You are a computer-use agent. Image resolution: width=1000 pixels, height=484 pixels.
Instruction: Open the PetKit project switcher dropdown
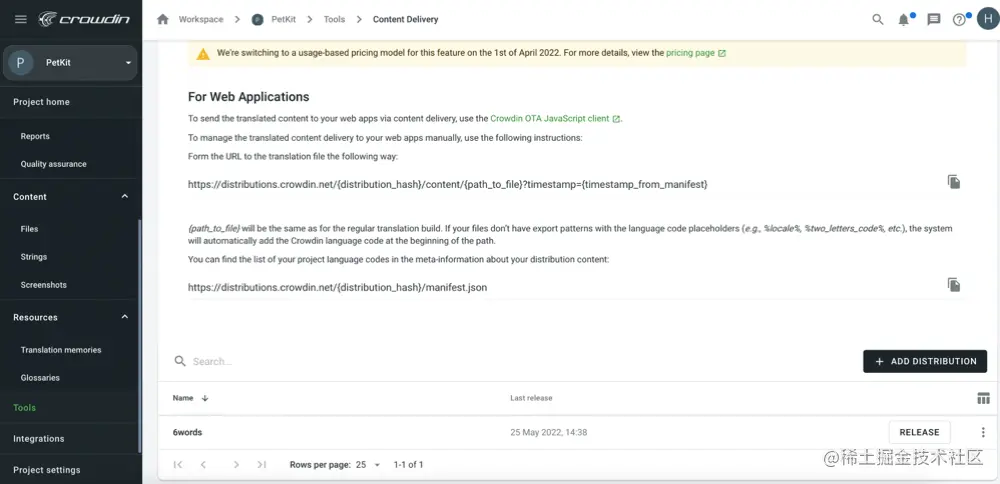[128, 63]
